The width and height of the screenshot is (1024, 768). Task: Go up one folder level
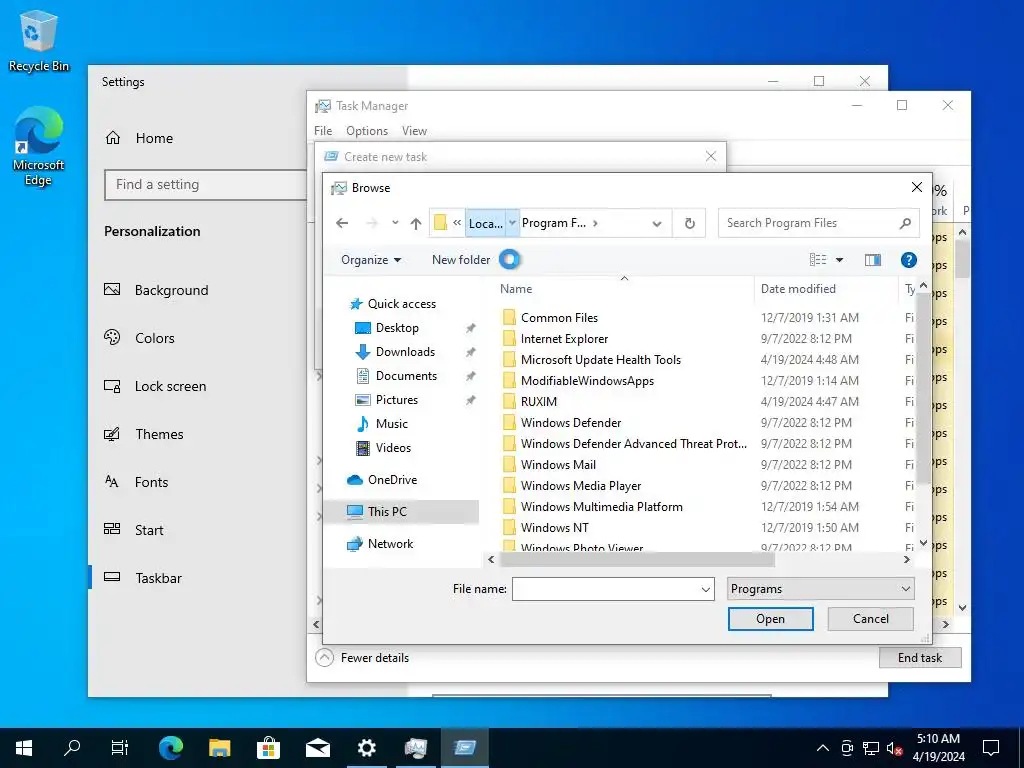416,223
